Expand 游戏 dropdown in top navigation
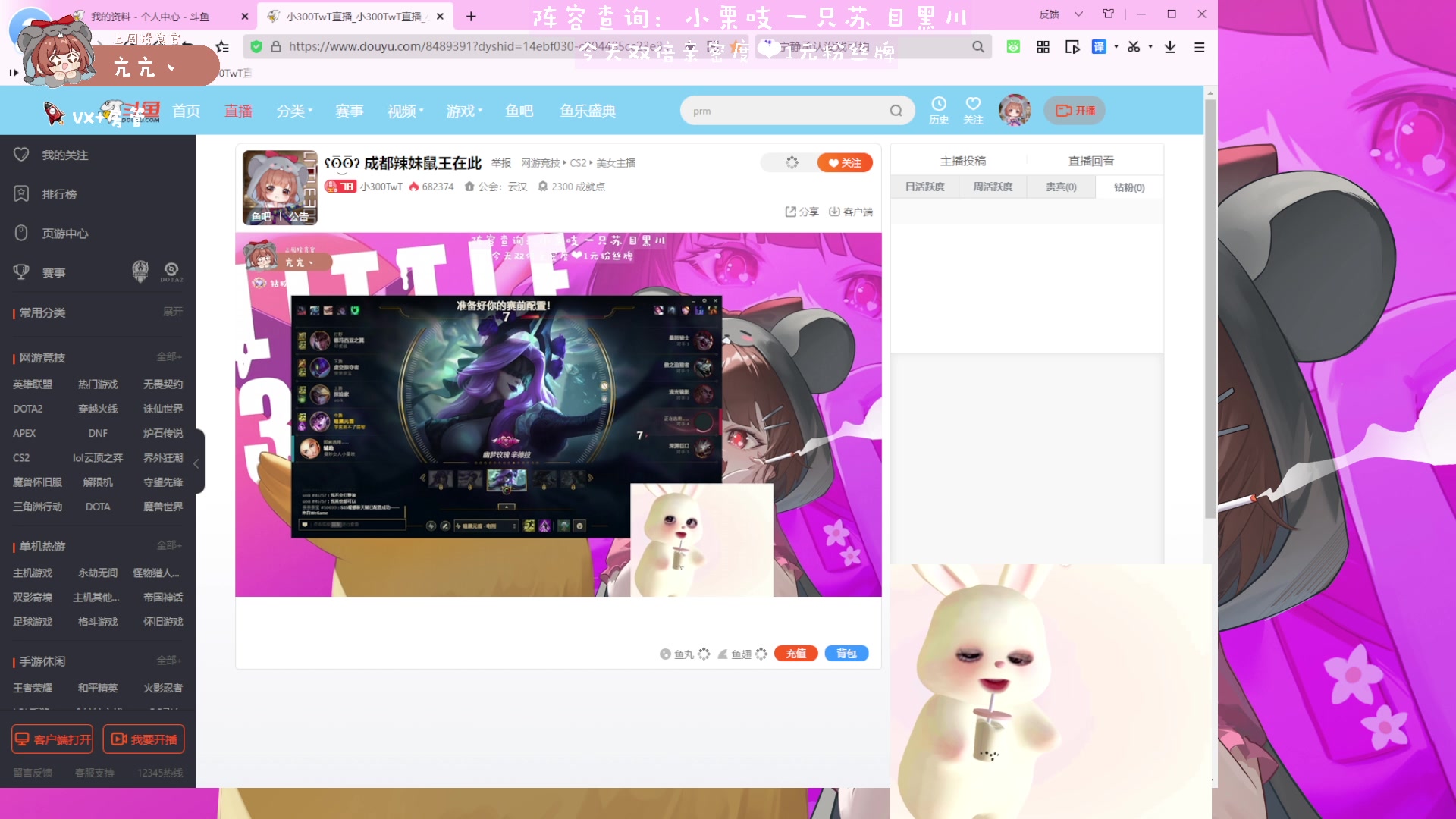Image resolution: width=1456 pixels, height=819 pixels. 464,111
